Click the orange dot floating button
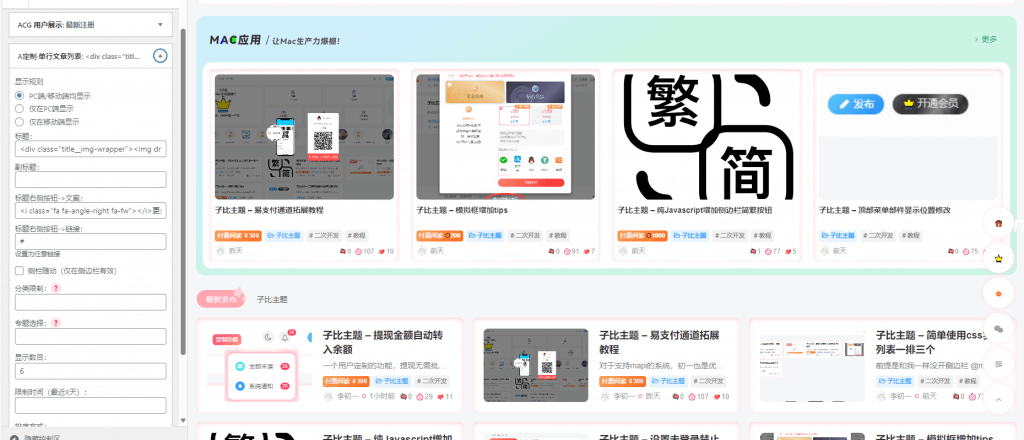Viewport: 1024px width, 440px height. [998, 294]
